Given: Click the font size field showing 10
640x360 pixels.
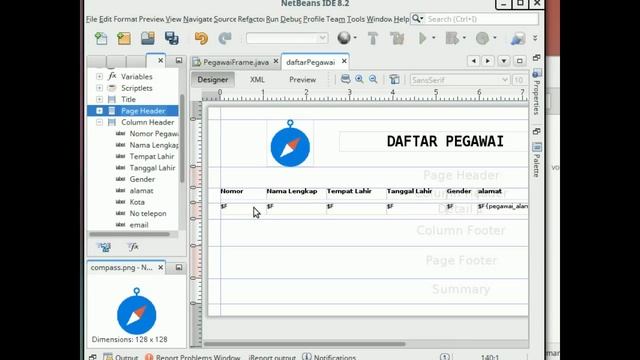Looking at the screenshot, I should pyautogui.click(x=519, y=80).
